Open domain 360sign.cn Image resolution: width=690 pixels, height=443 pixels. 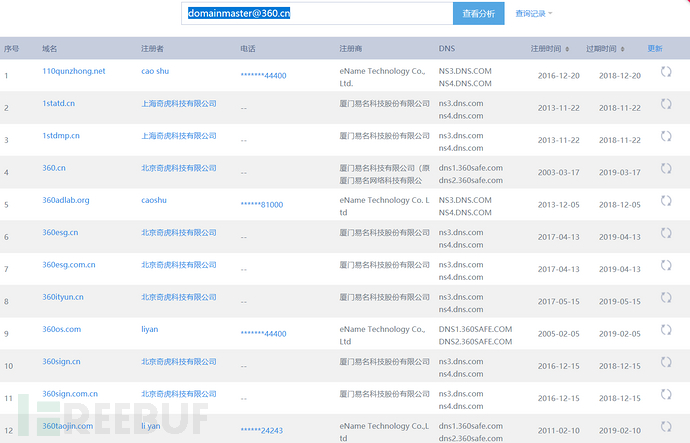pos(61,361)
